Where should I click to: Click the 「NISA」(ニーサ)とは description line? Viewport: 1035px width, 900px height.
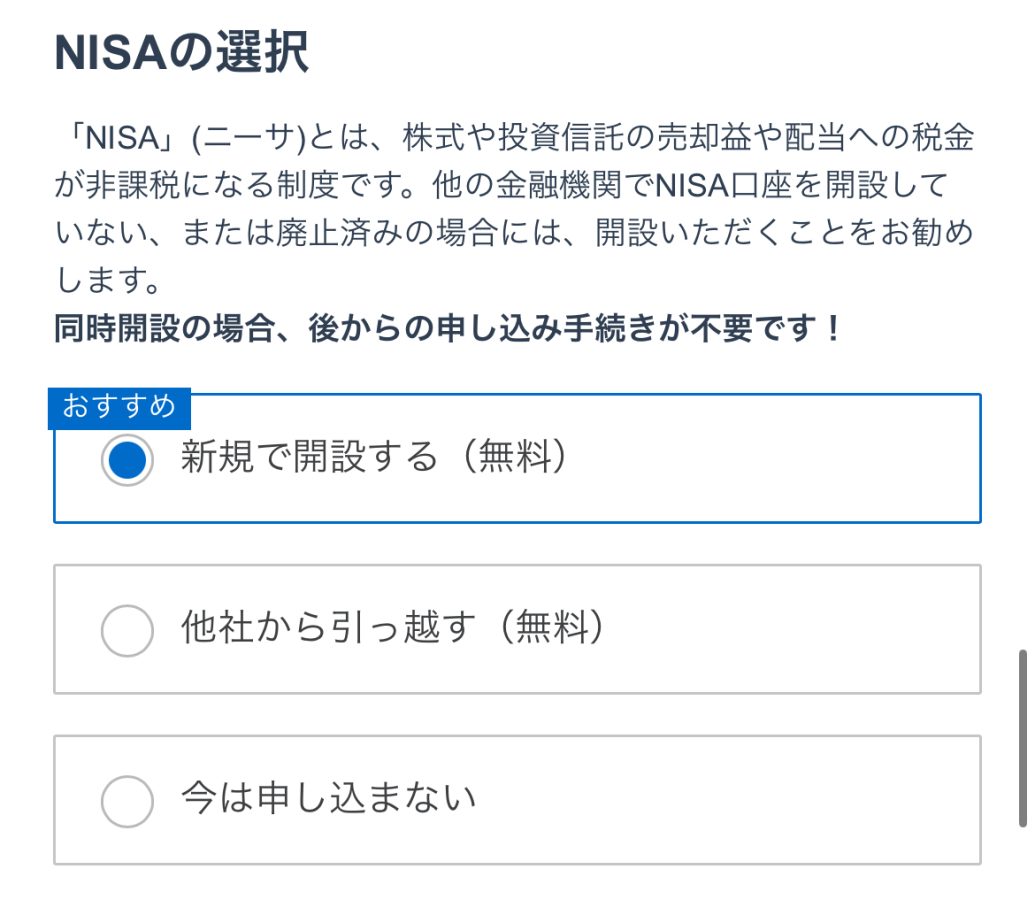point(514,137)
